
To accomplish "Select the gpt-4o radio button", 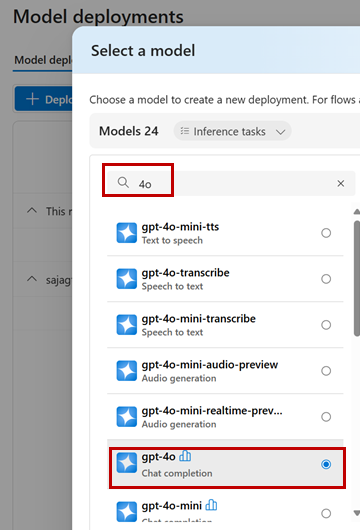I will pyautogui.click(x=326, y=464).
